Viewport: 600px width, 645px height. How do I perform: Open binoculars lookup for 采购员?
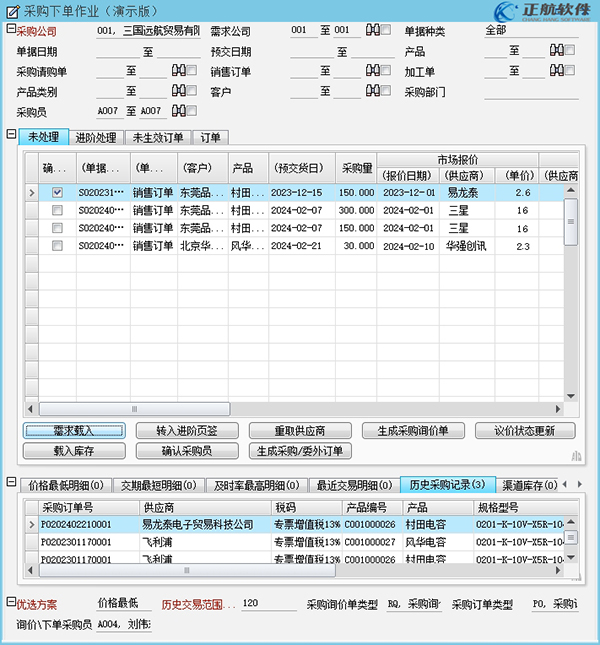(x=178, y=110)
